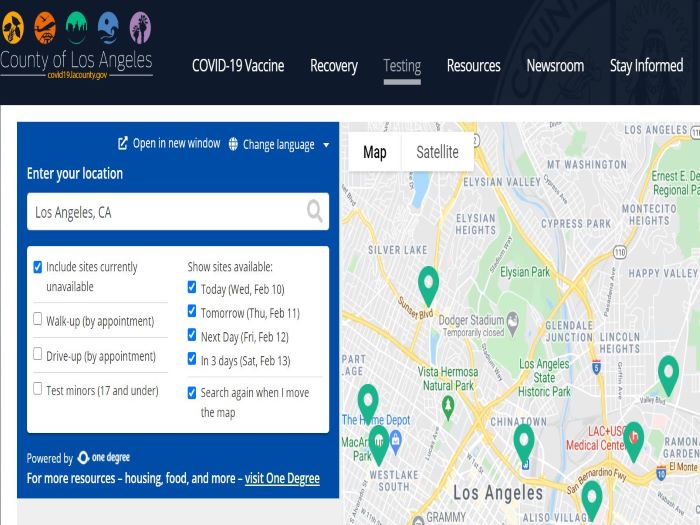Click the Los Angeles city label on map

pos(498,493)
